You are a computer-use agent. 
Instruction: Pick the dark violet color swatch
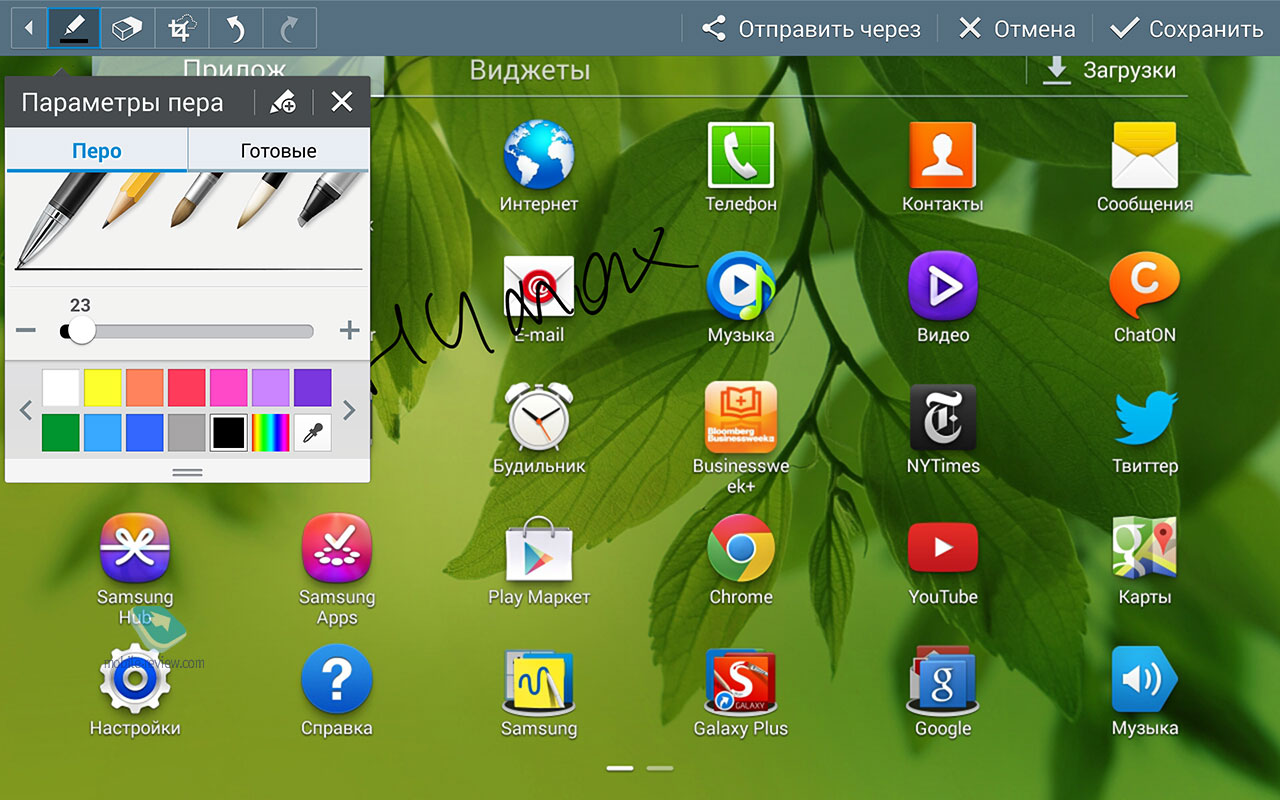(x=312, y=388)
